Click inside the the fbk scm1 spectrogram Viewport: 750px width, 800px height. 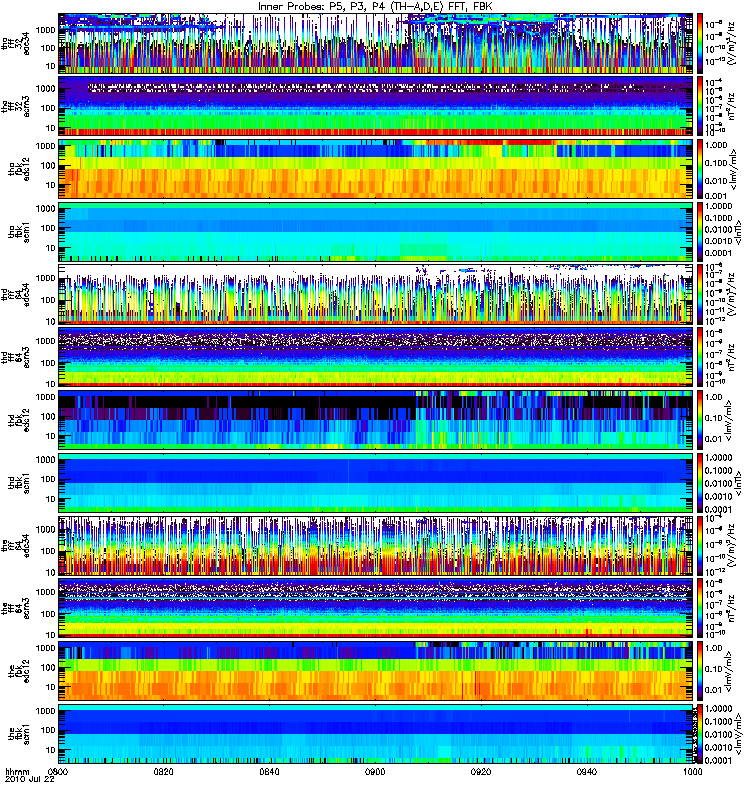point(376,734)
